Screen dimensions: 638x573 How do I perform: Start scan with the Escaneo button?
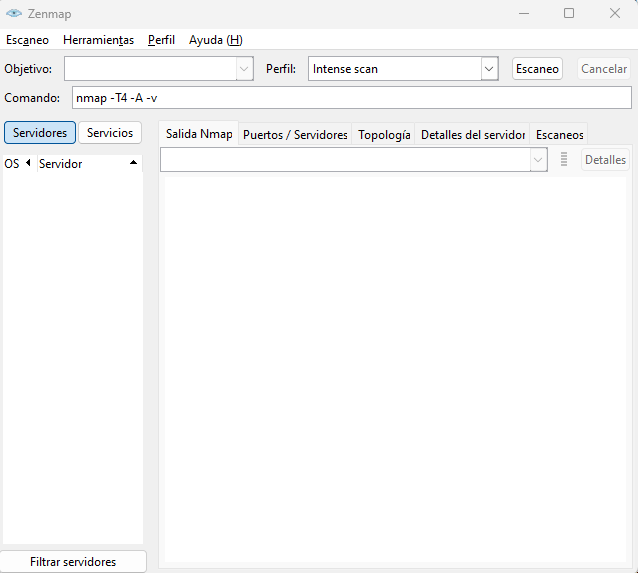537,69
